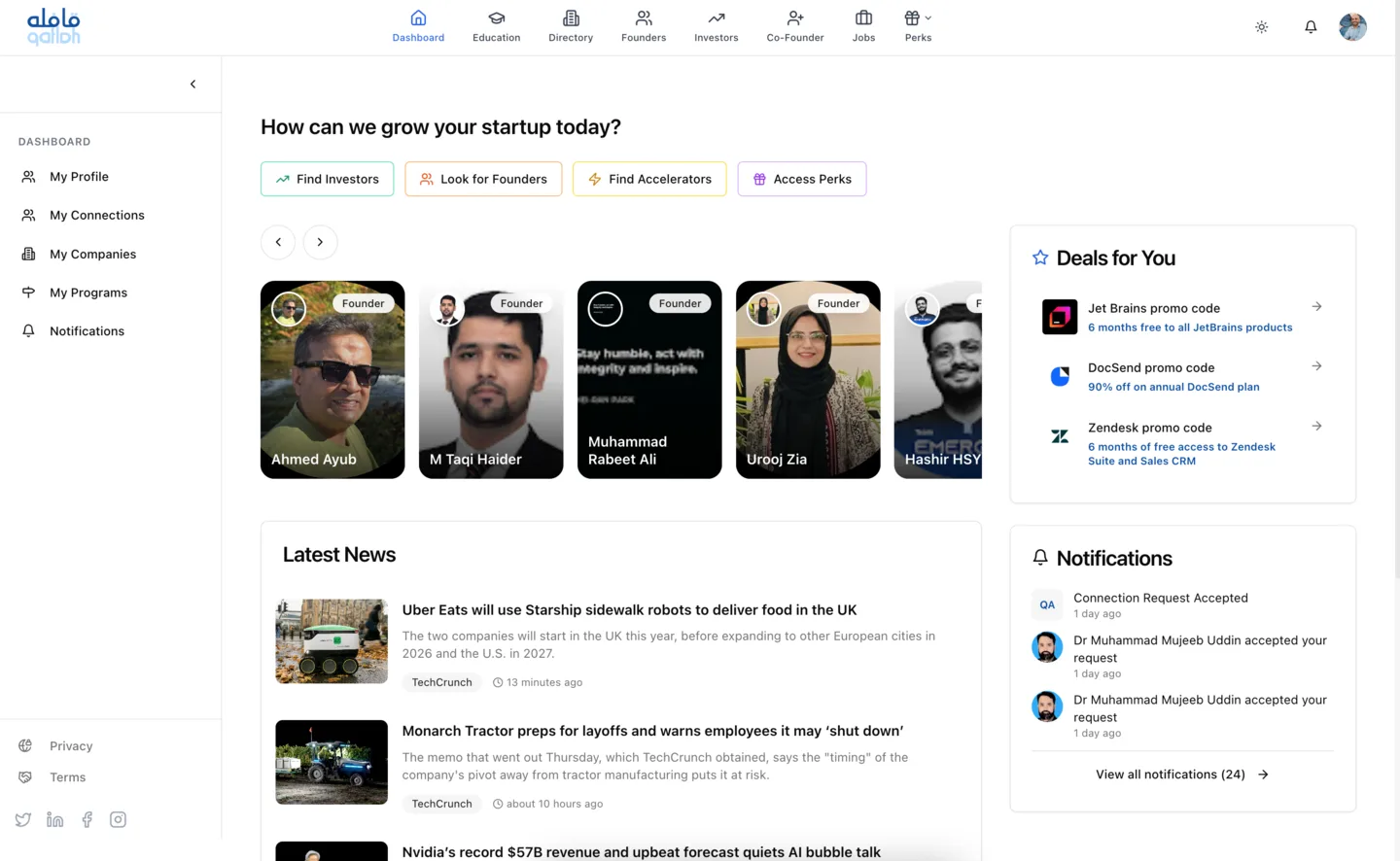Open the Instagram icon in sidebar footer
1400x861 pixels.
(x=118, y=819)
